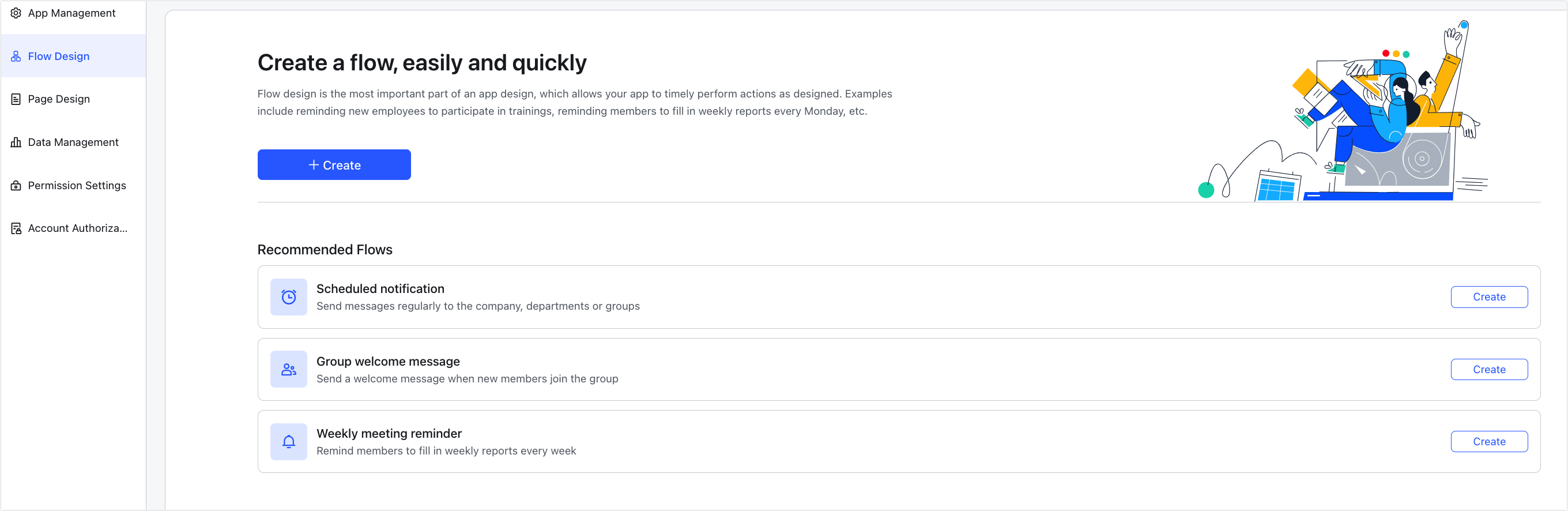
Task: Click the Page Design document icon
Action: (x=16, y=99)
